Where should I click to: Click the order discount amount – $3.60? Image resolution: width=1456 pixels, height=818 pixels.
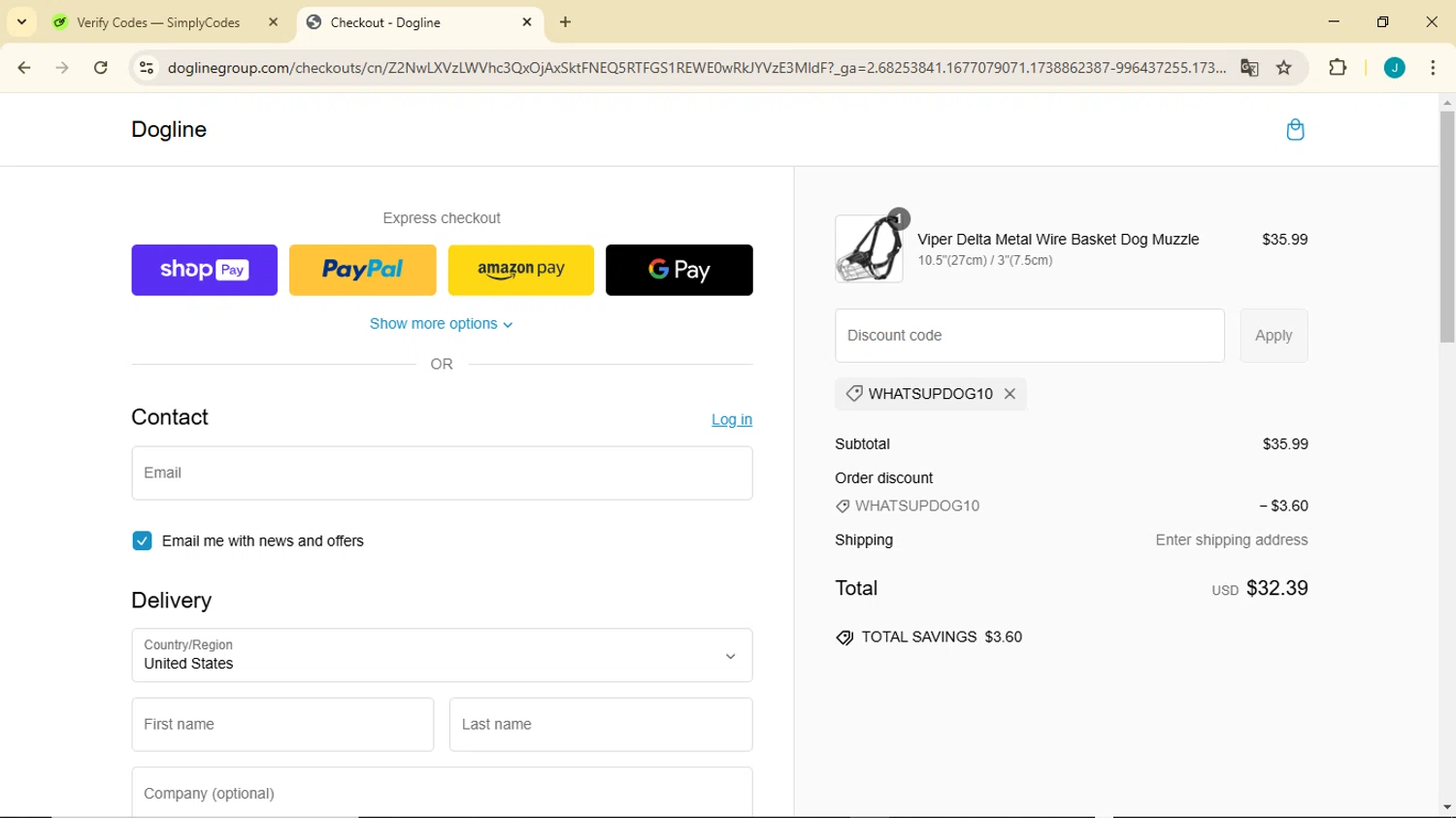pos(1283,506)
